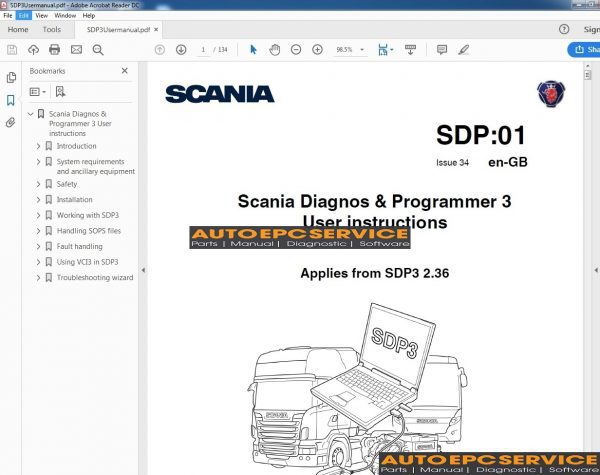
Task: Expand the Introduction bookmark
Action: click(x=38, y=146)
